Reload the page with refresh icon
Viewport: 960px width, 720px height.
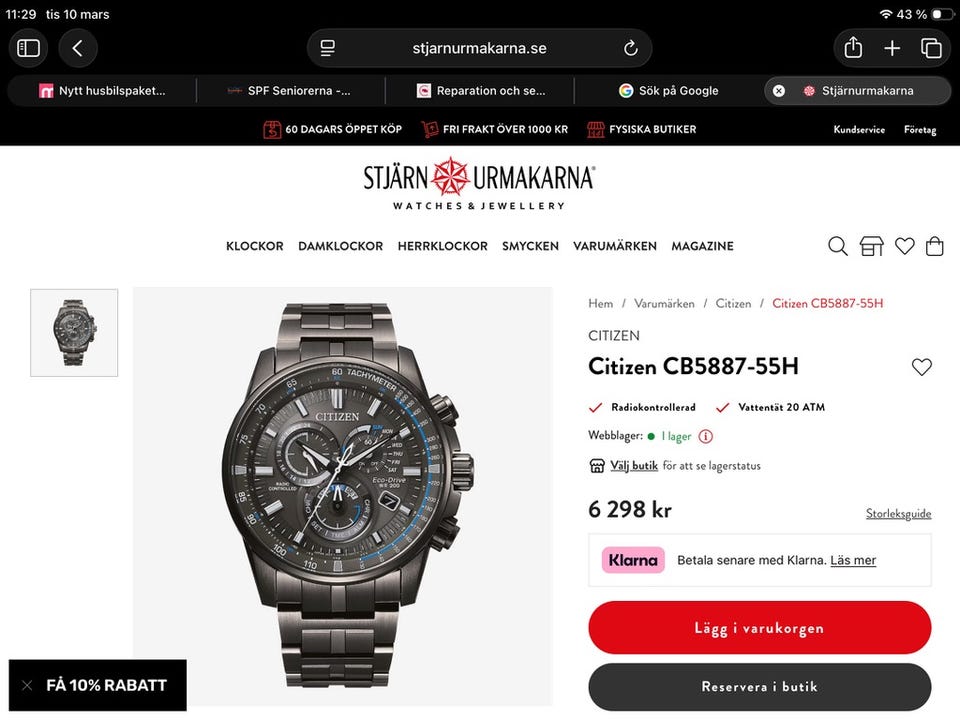click(631, 48)
